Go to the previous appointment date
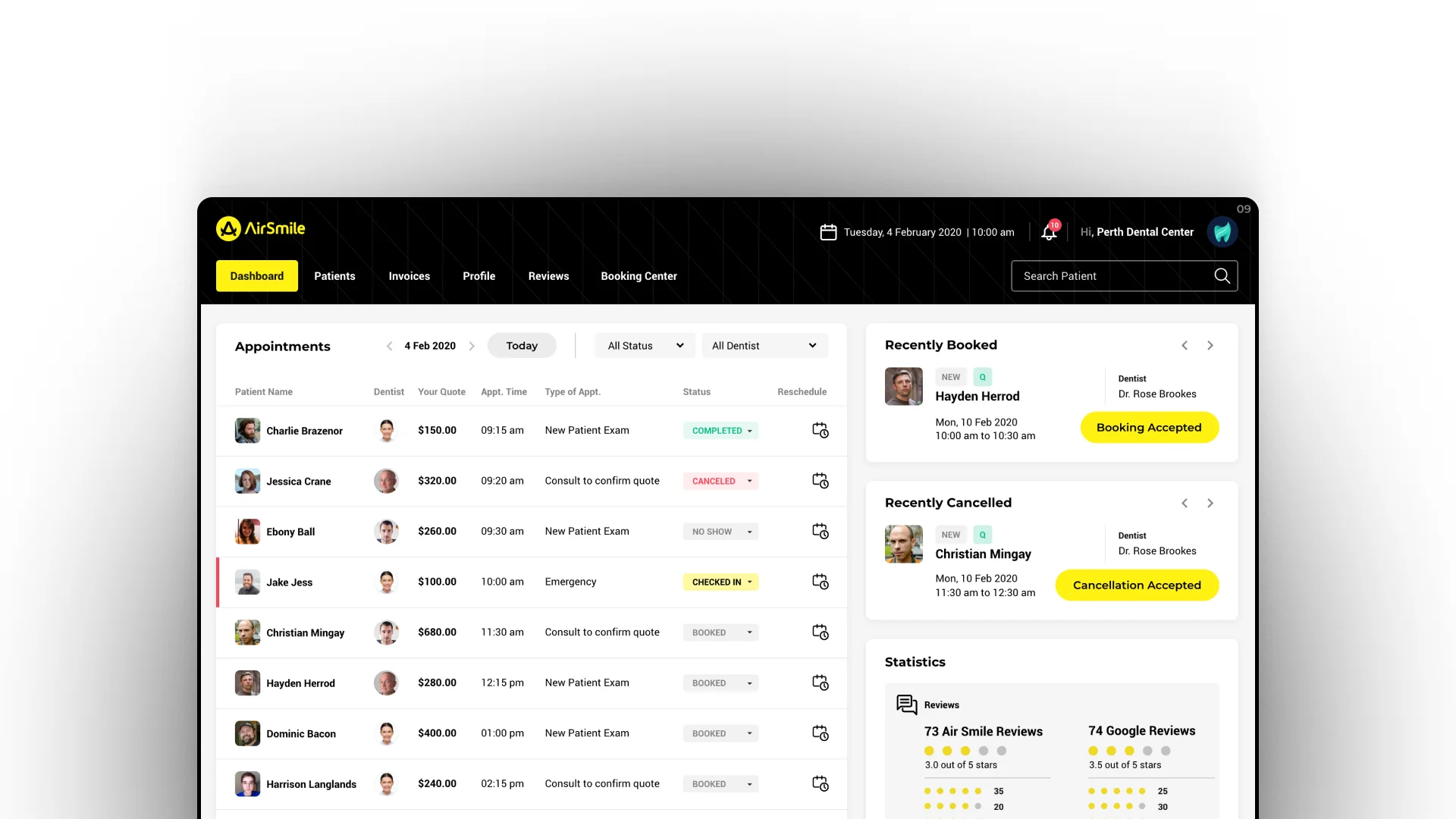The width and height of the screenshot is (1456, 819). coord(390,346)
